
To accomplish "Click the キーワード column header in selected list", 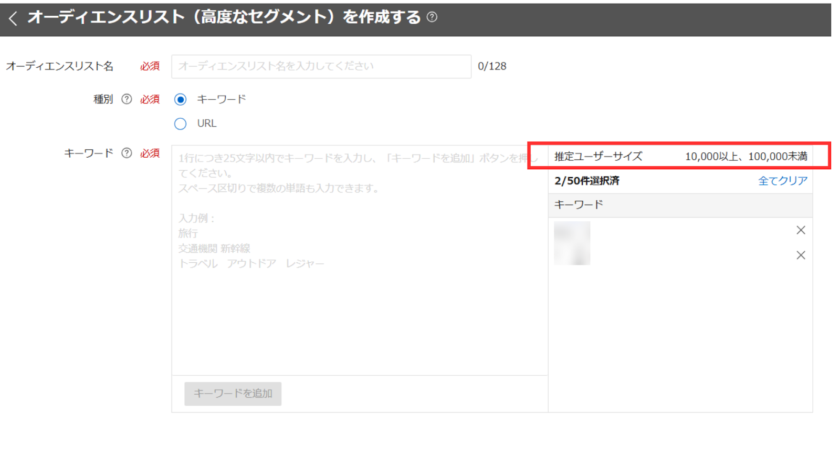I will [578, 205].
